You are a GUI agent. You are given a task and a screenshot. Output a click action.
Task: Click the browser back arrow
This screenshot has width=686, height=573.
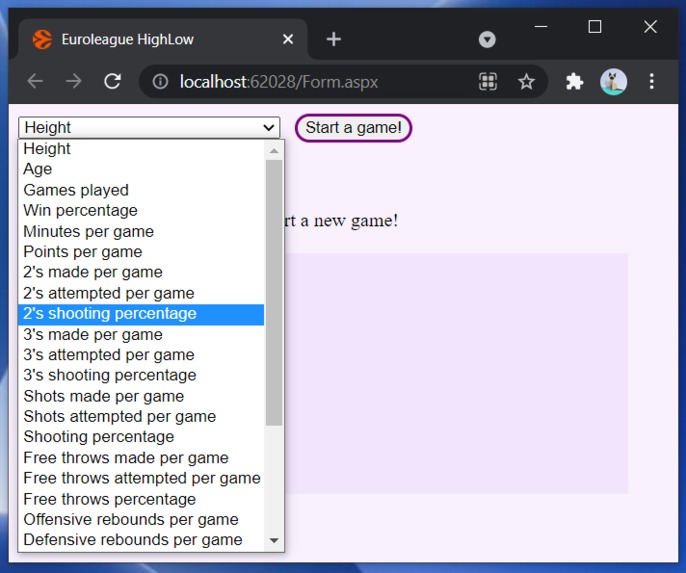click(35, 81)
